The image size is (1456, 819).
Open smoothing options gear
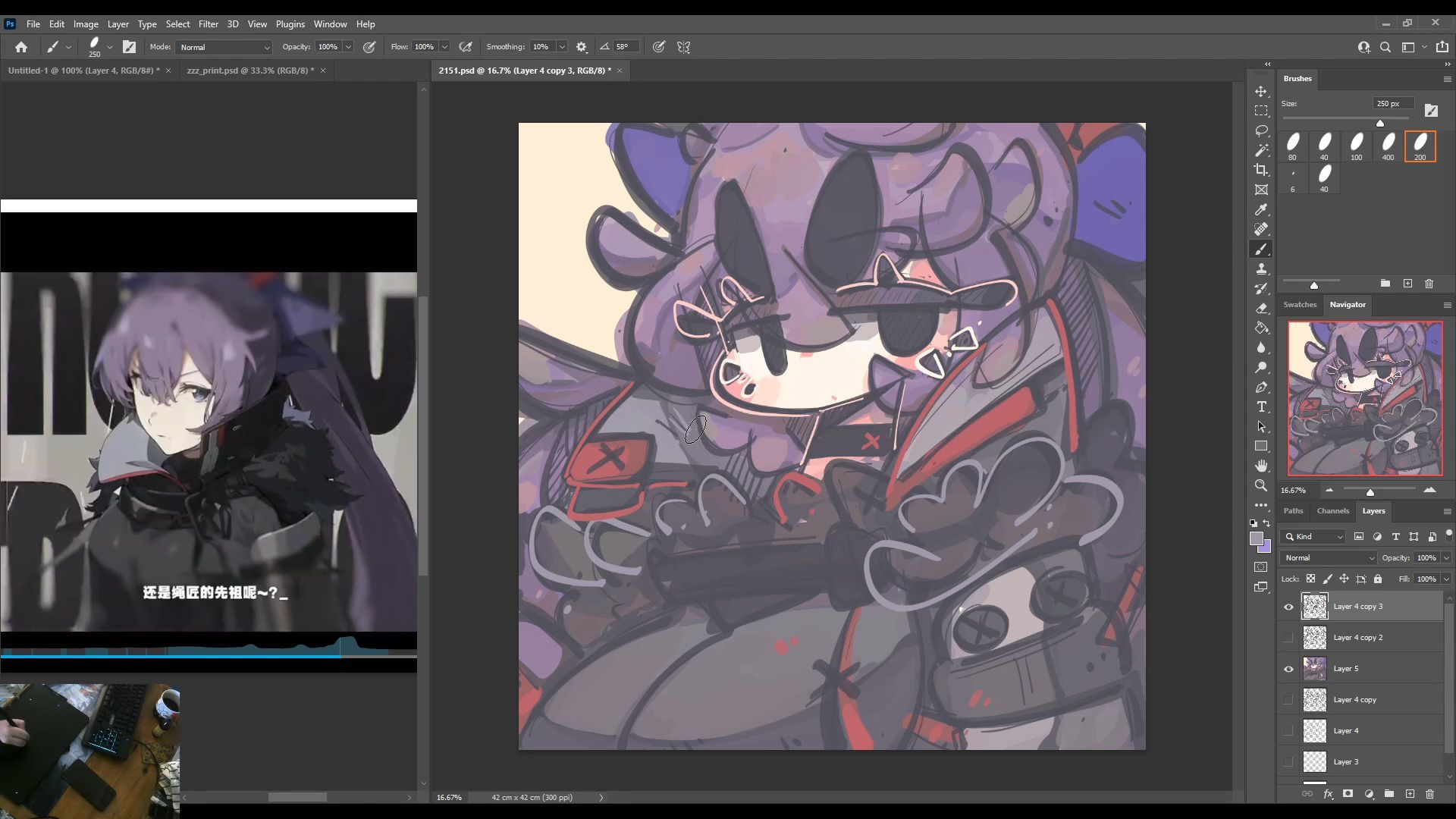(582, 47)
